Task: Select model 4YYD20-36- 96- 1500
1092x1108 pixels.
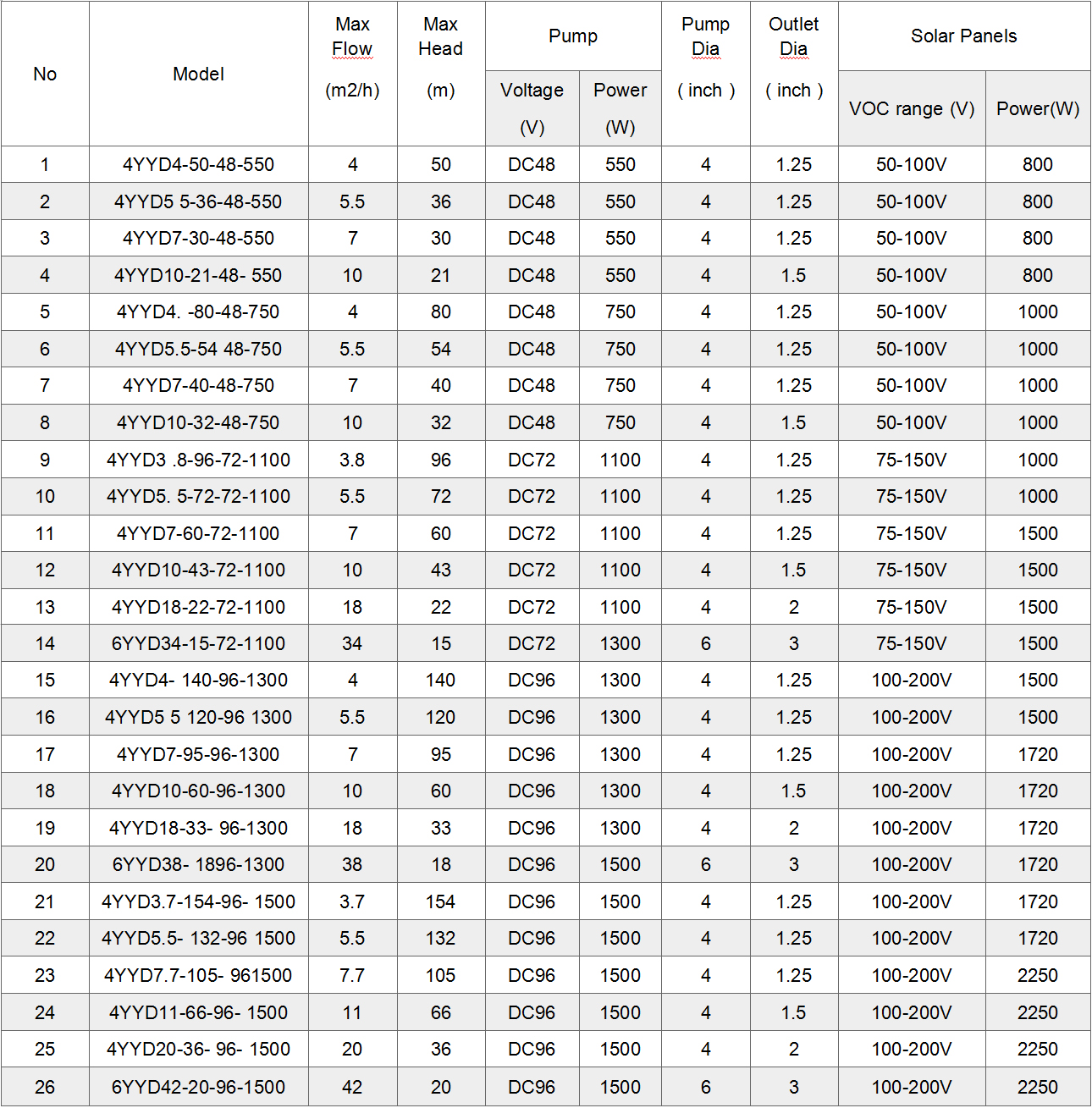Action: (x=198, y=1049)
